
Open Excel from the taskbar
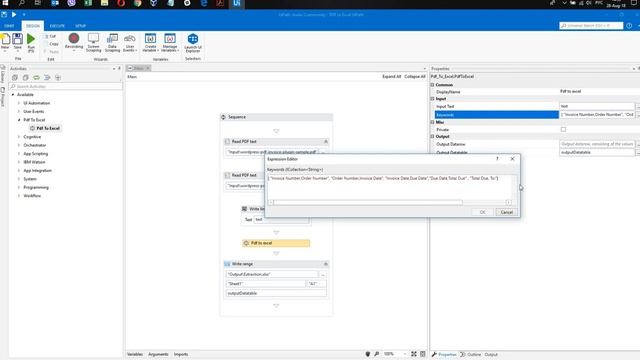click(x=88, y=3)
